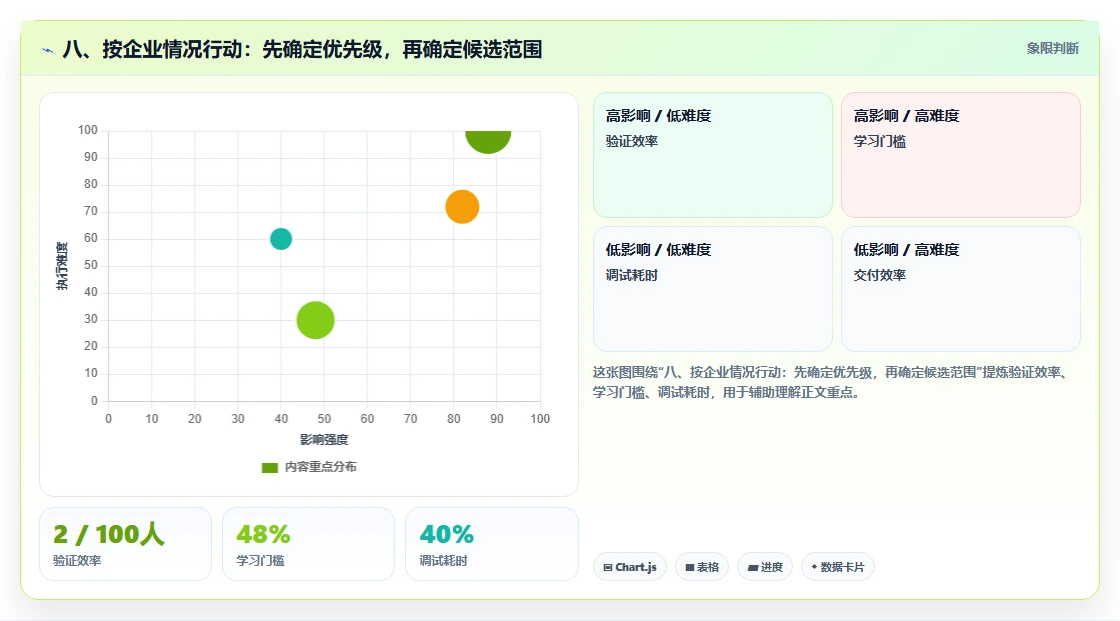Click the lightning icon beside the section title
Image resolution: width=1120 pixels, height=621 pixels.
coord(47,50)
